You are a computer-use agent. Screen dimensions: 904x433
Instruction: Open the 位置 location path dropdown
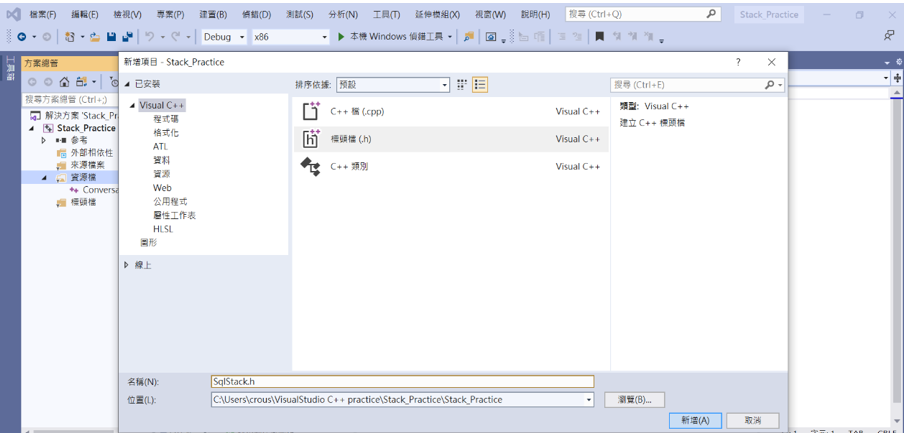588,400
